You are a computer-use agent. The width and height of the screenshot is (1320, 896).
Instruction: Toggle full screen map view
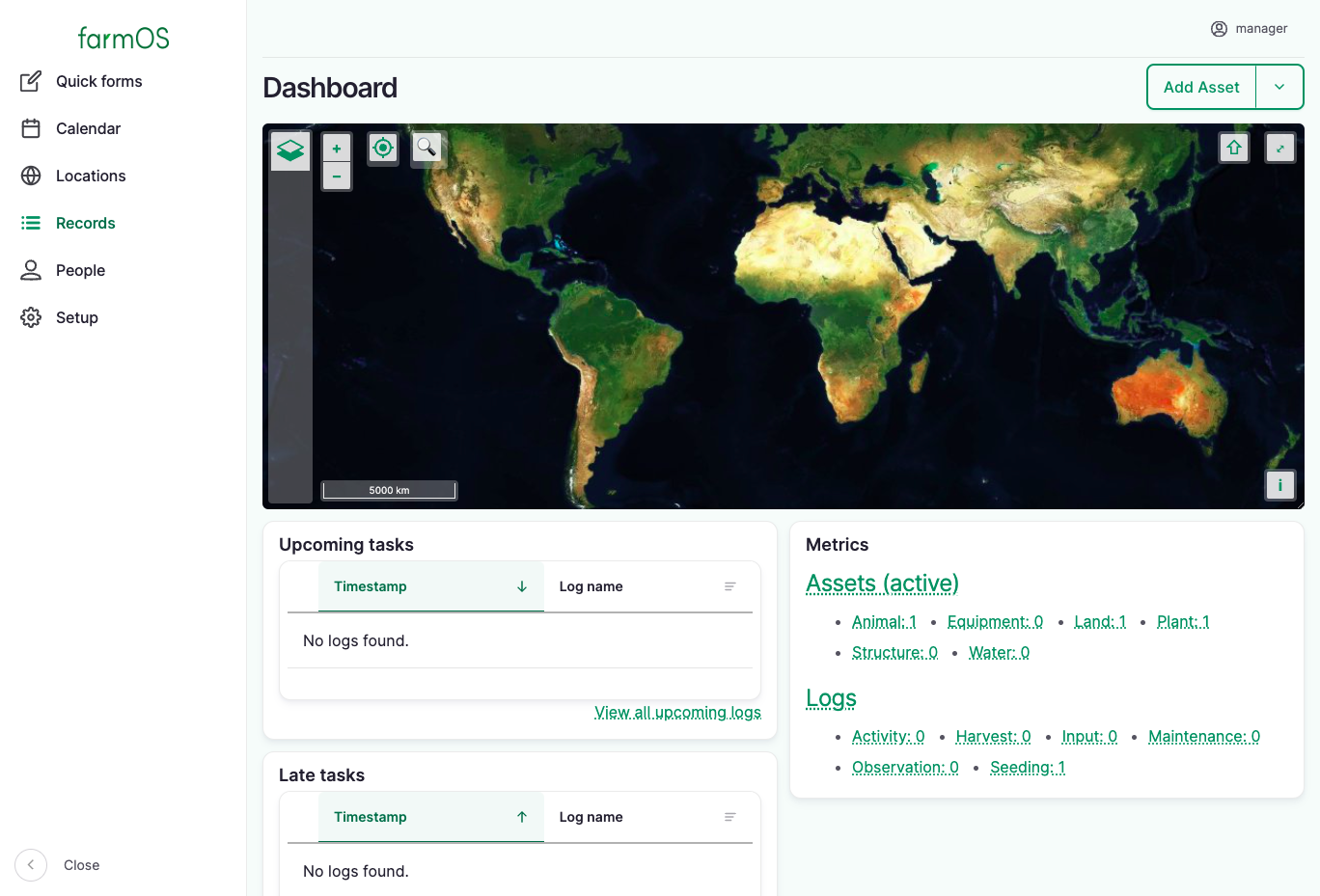[x=1280, y=148]
